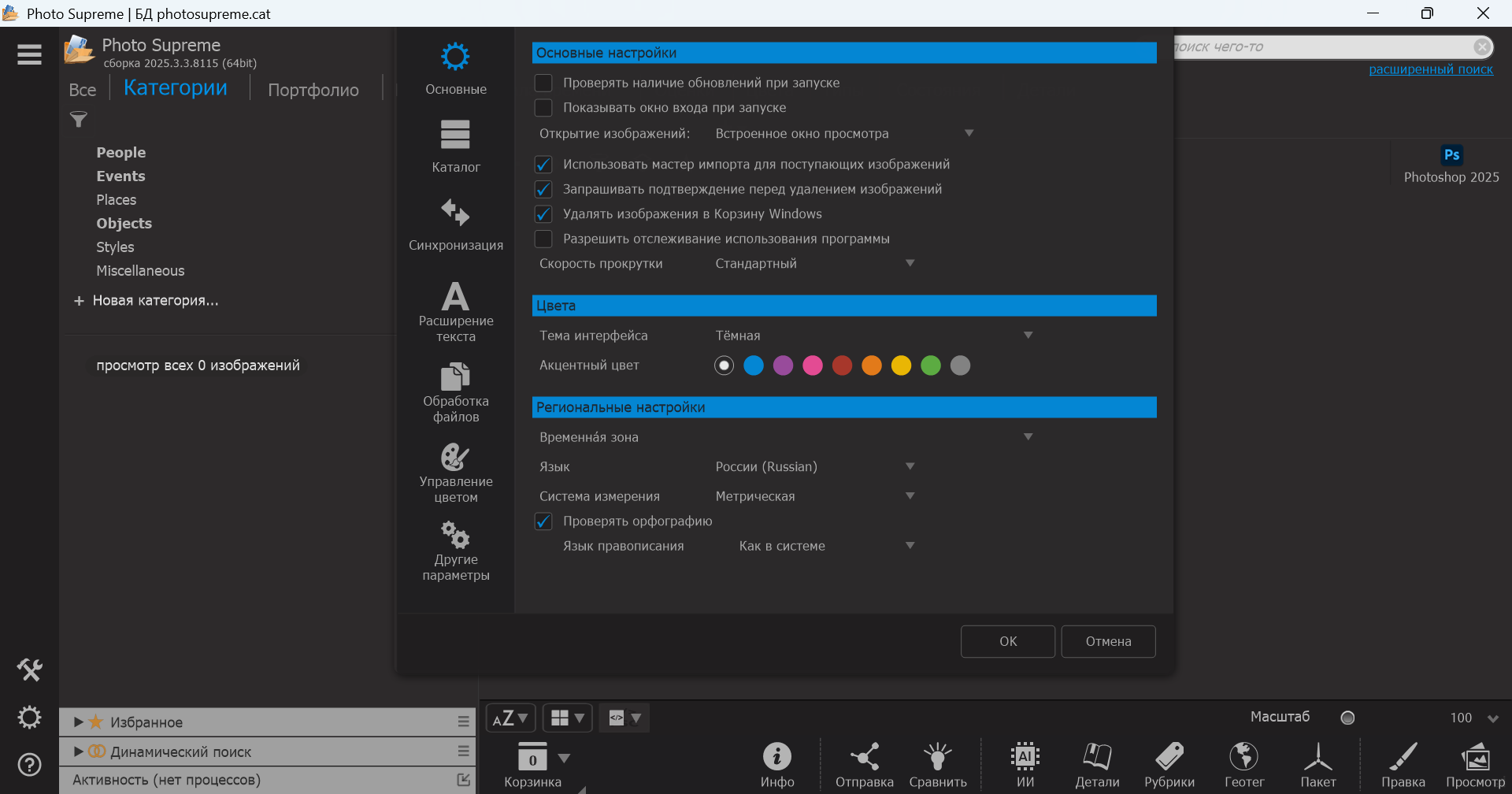Open the расширенный поиск link
Screen dimensions: 1512x794
coord(1430,69)
